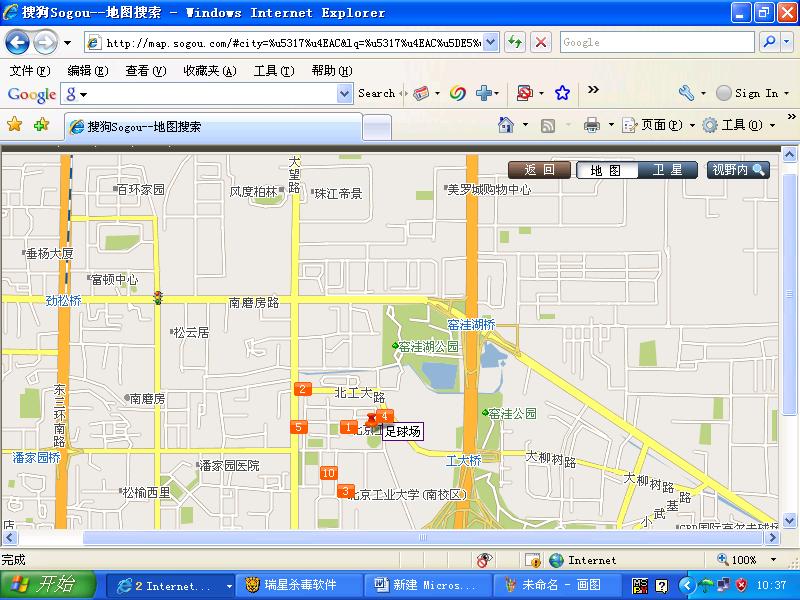Click the Google toolbar swirl icon
This screenshot has width=800, height=600.
pos(458,93)
